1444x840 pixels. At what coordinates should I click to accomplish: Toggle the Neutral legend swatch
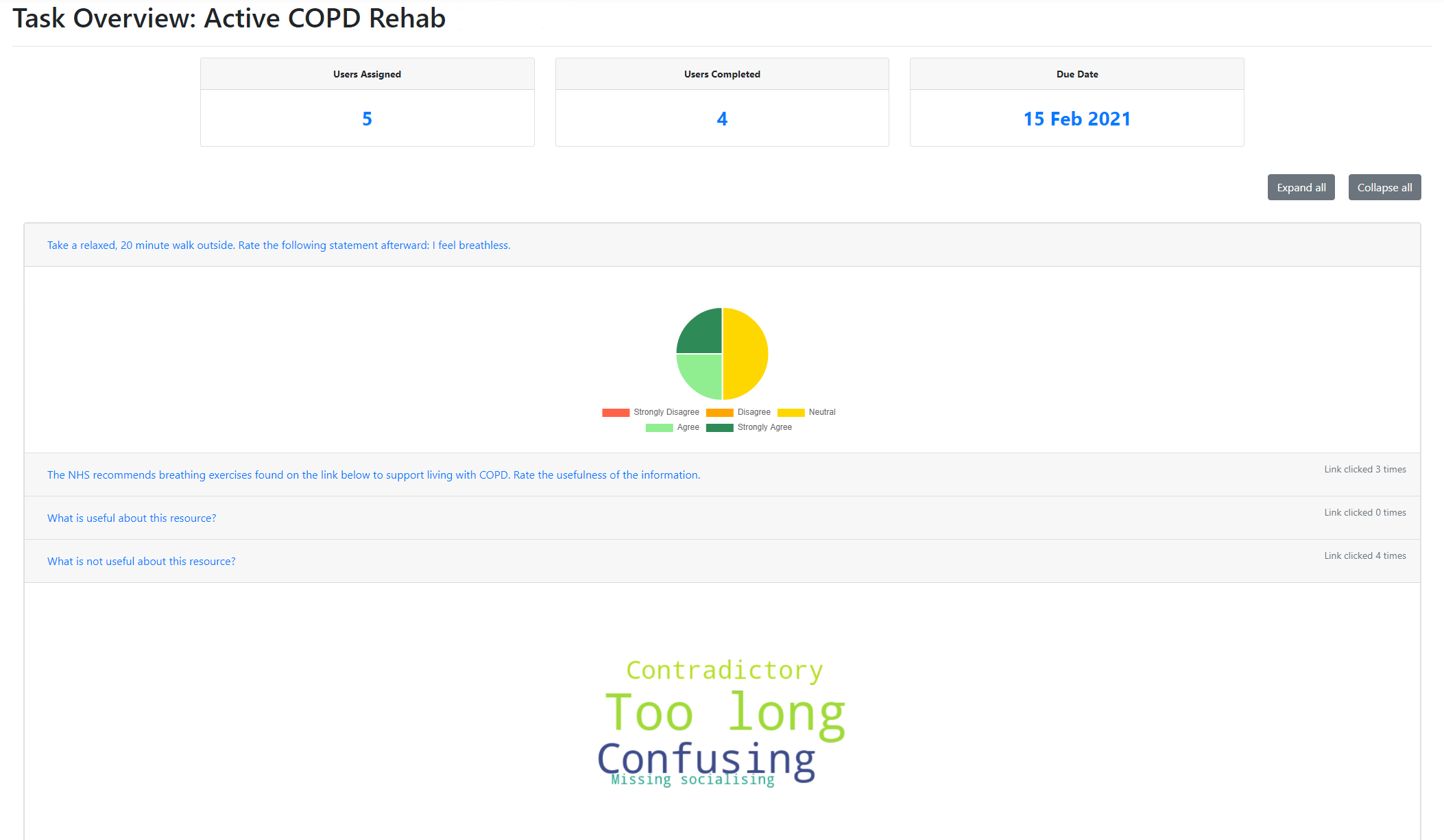click(791, 412)
